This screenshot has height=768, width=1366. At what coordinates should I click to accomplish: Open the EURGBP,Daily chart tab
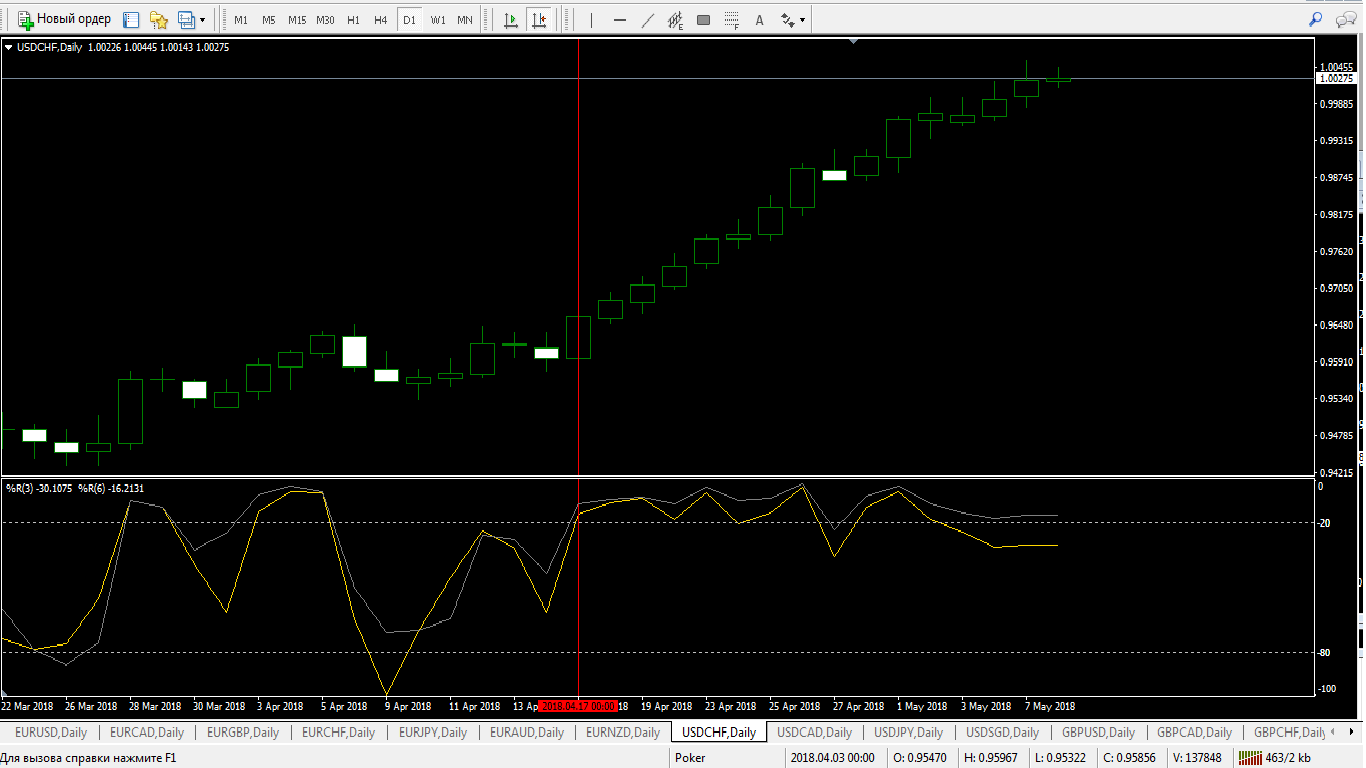tap(243, 732)
